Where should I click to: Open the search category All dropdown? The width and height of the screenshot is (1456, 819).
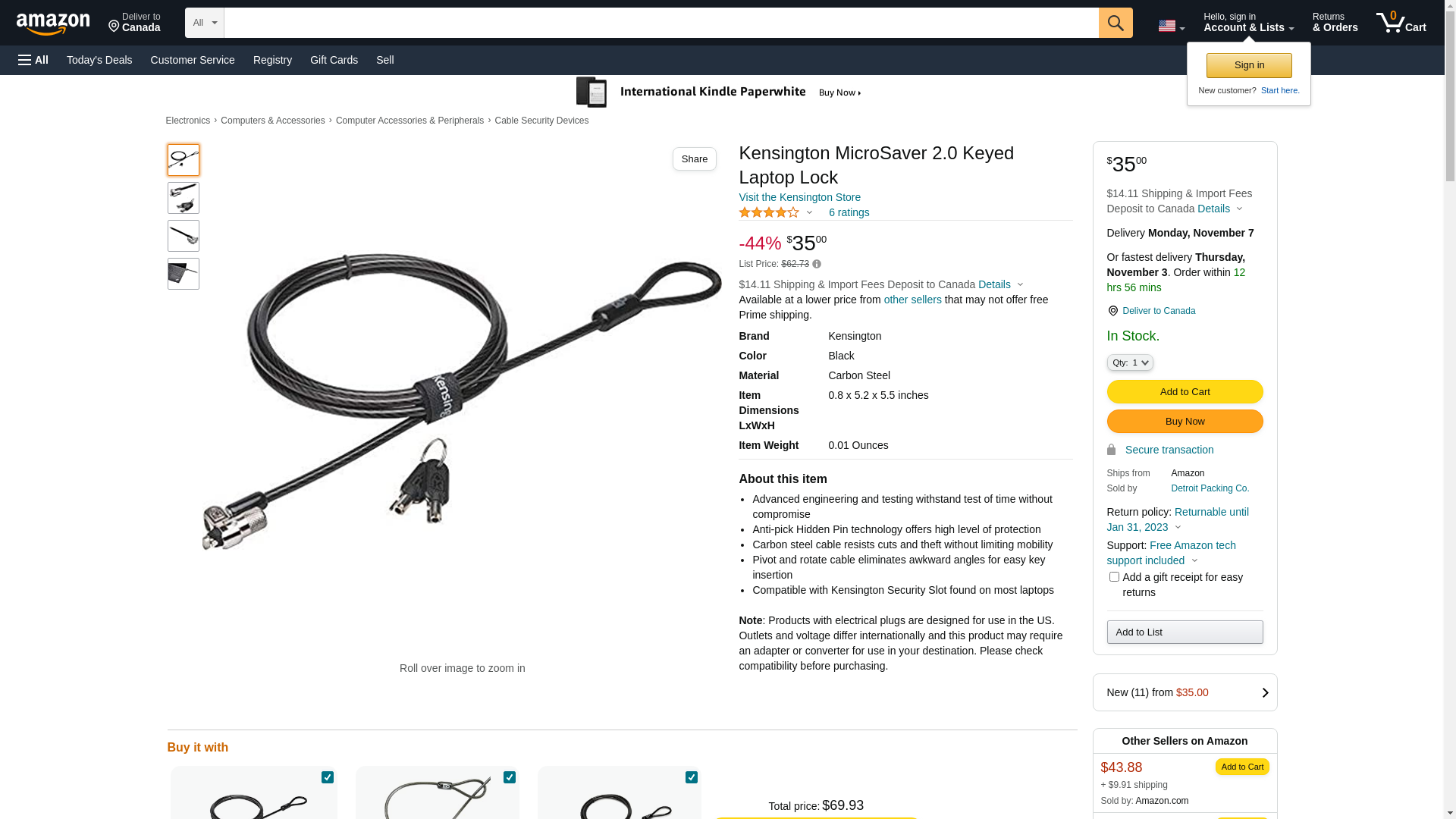click(x=205, y=23)
